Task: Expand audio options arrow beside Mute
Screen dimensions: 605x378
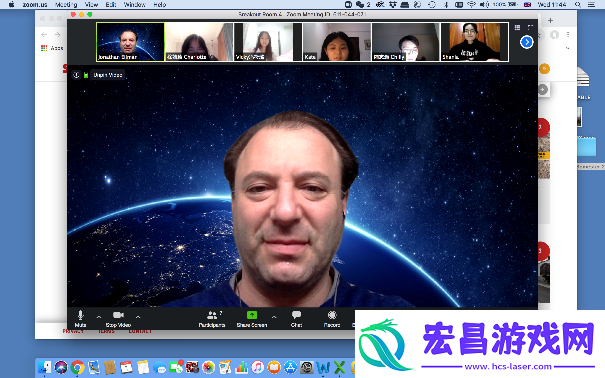Action: 99,317
